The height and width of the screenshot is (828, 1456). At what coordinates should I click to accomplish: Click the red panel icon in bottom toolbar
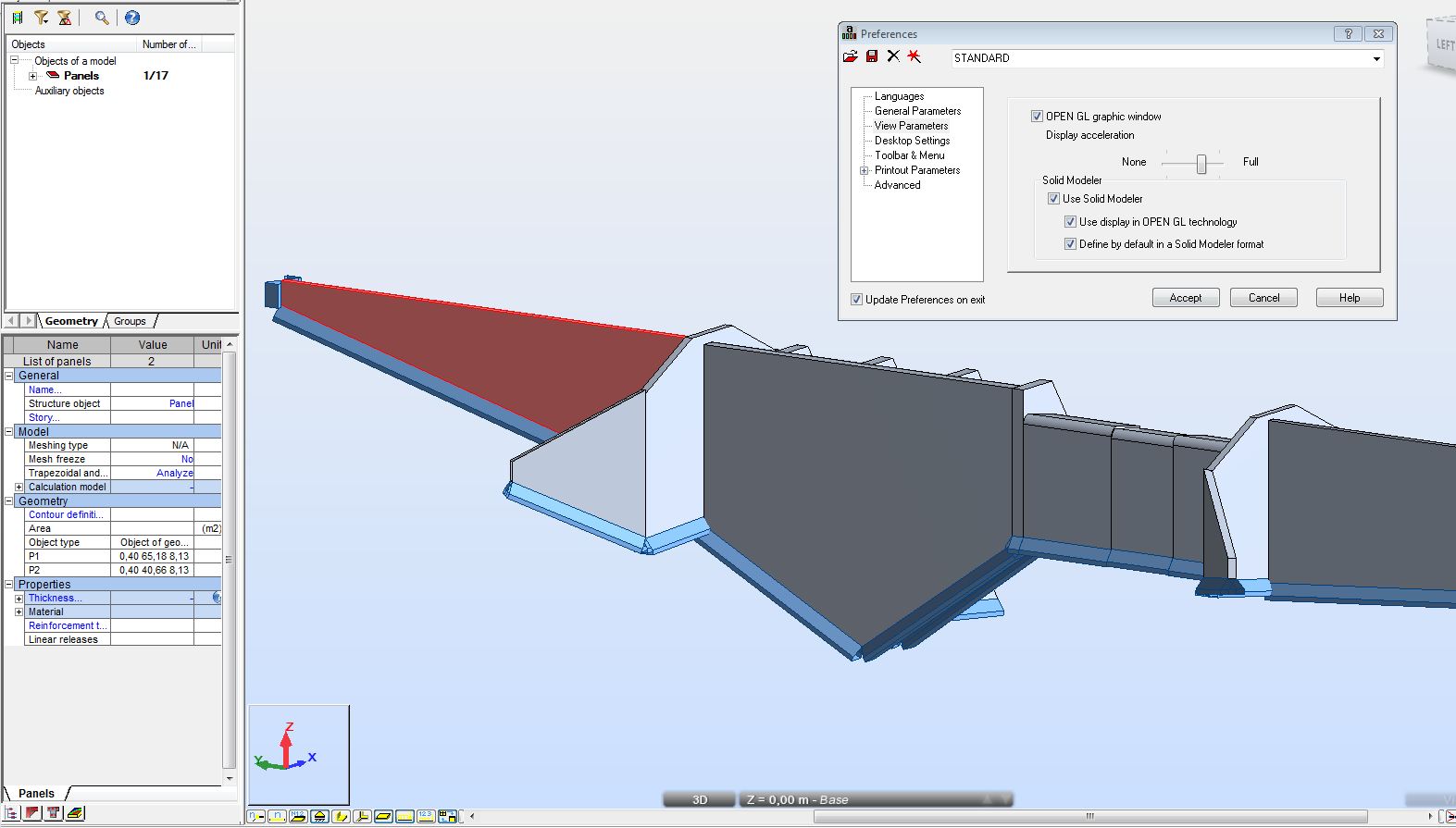coord(33,813)
